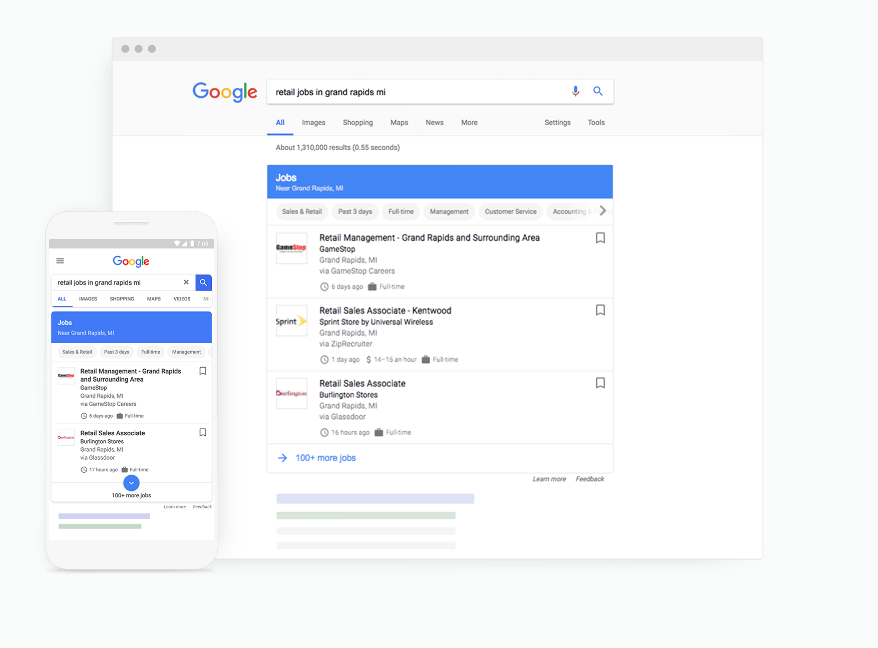
Task: Select the Customer Service filter chip
Action: pyautogui.click(x=511, y=212)
